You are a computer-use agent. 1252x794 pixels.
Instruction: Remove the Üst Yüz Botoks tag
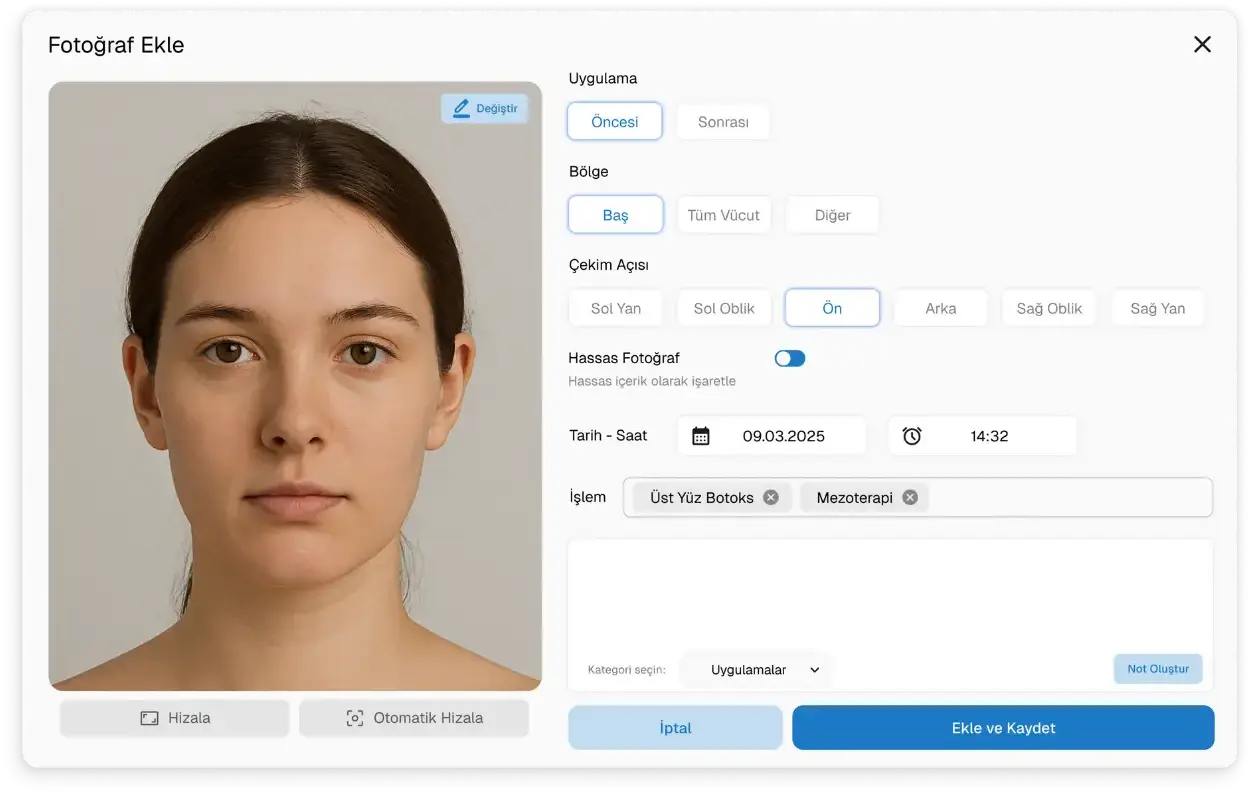pyautogui.click(x=771, y=497)
